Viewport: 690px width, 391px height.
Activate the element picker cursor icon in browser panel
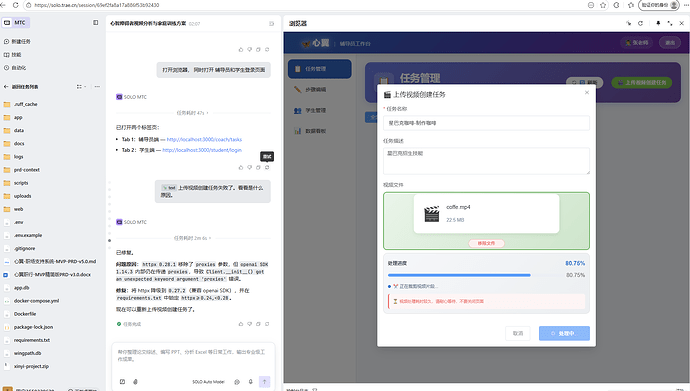pos(628,23)
